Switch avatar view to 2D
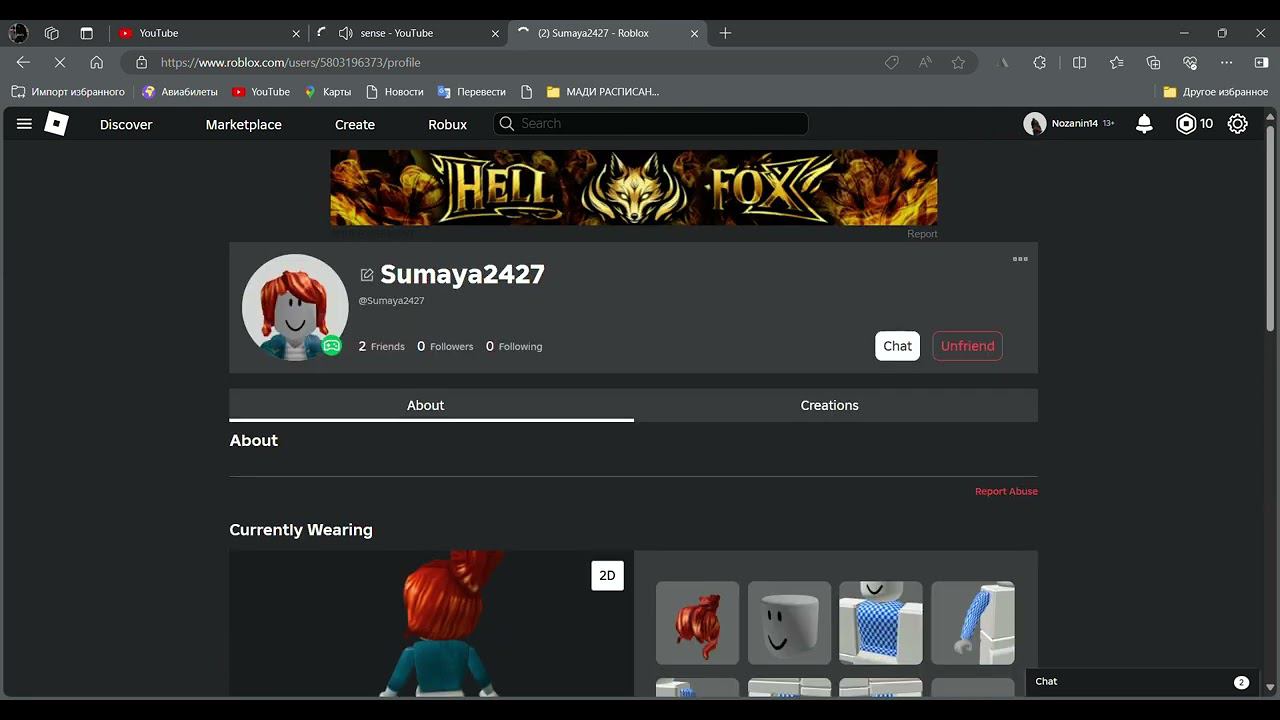Screen dimensions: 1280x720 click(x=607, y=575)
